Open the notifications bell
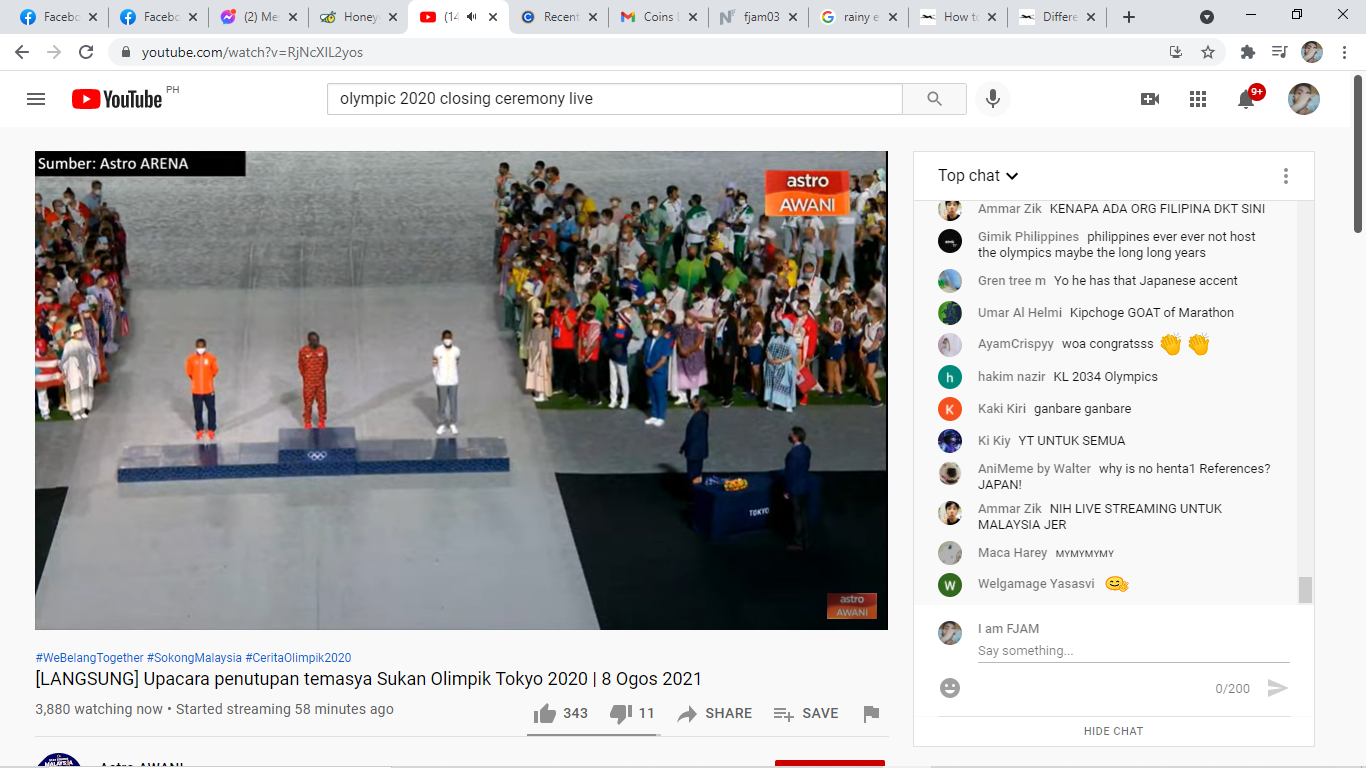Image resolution: width=1366 pixels, height=768 pixels. point(1246,99)
